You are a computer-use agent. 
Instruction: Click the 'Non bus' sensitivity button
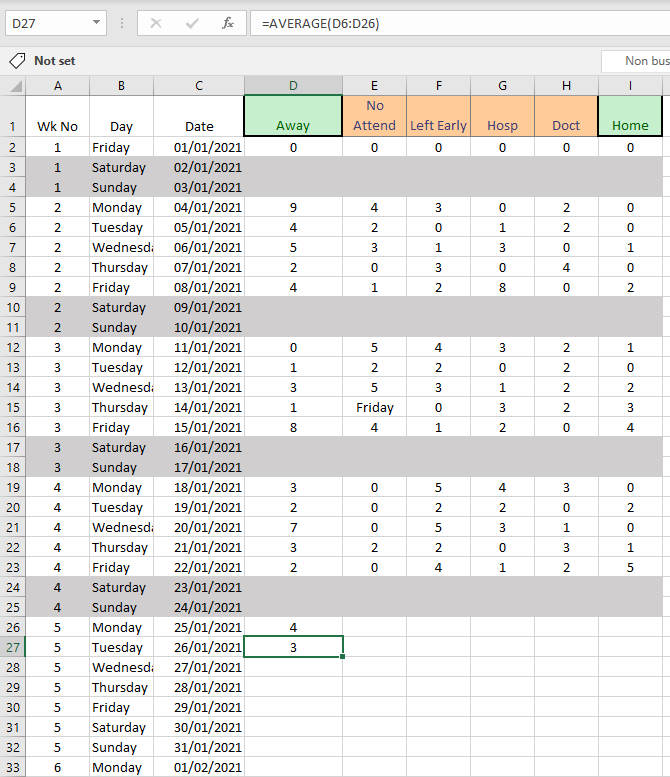click(x=636, y=61)
